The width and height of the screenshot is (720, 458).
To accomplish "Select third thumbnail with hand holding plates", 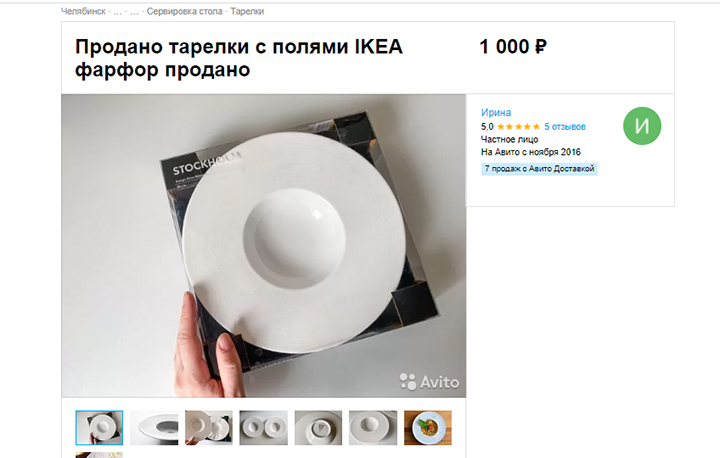I will click(209, 428).
